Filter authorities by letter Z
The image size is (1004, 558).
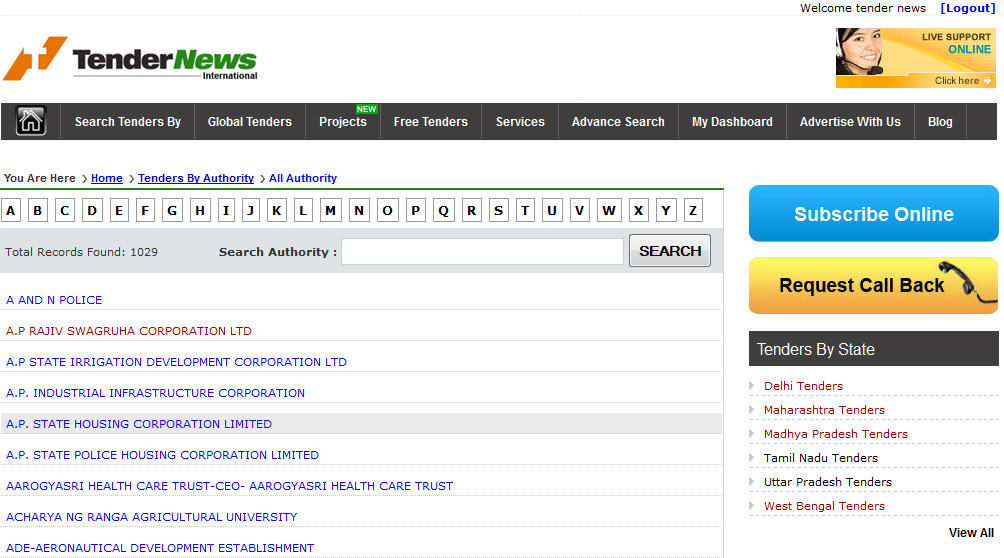tap(693, 210)
